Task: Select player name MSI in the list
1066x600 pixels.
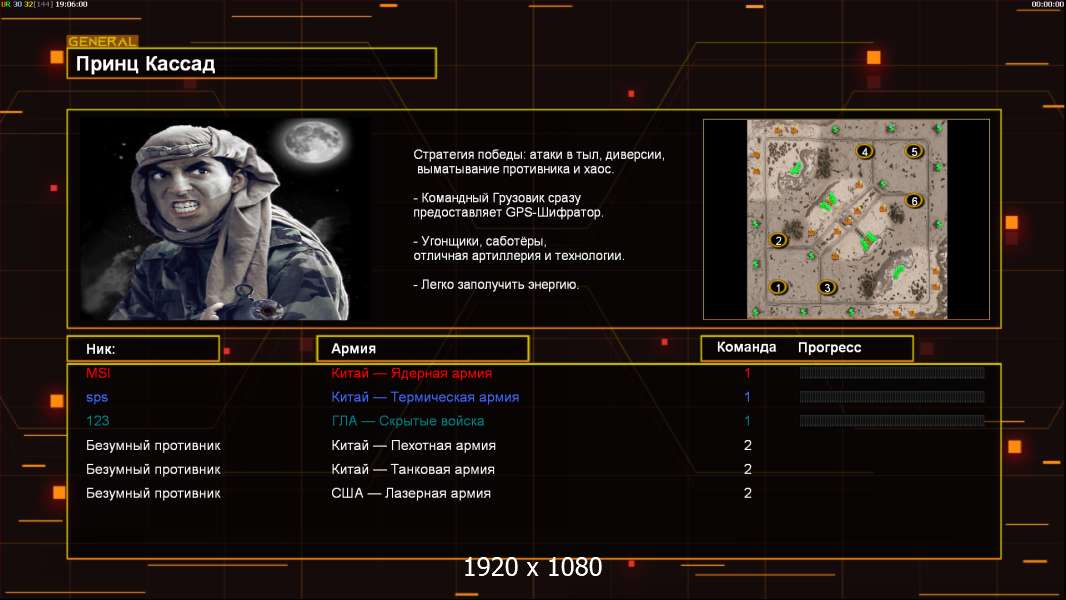Action: tap(98, 373)
